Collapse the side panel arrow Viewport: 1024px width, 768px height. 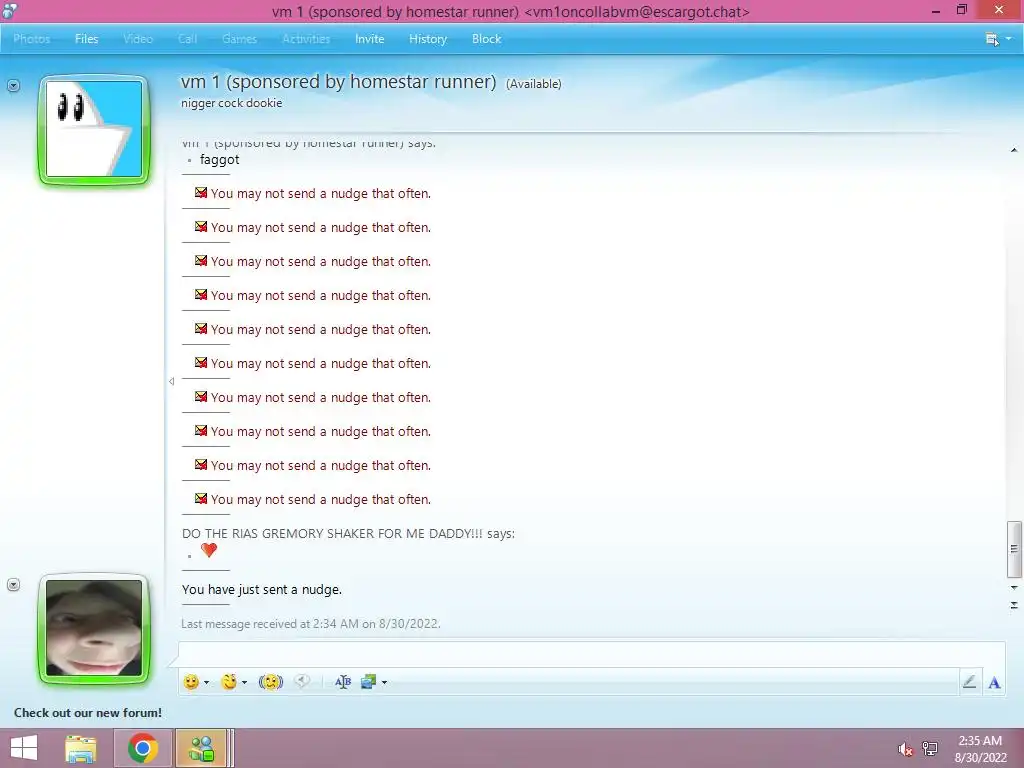171,381
